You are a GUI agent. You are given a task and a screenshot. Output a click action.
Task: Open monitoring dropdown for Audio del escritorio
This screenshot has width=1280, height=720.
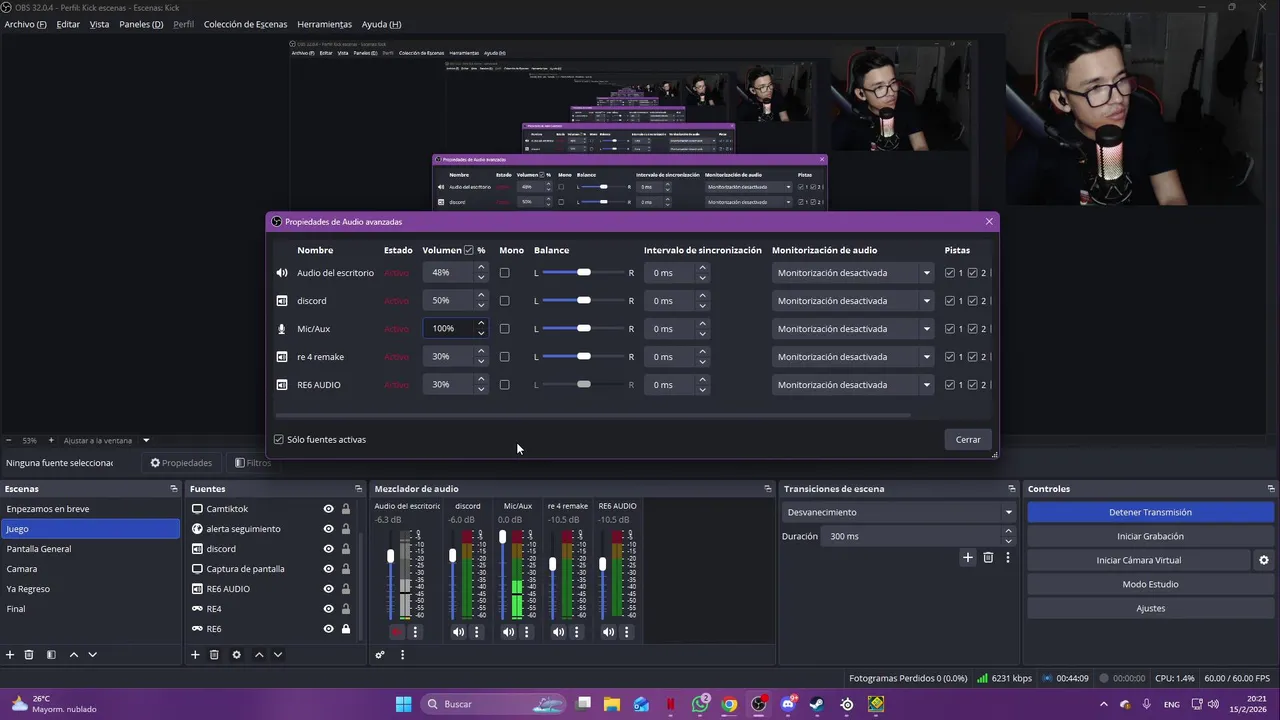pos(854,273)
